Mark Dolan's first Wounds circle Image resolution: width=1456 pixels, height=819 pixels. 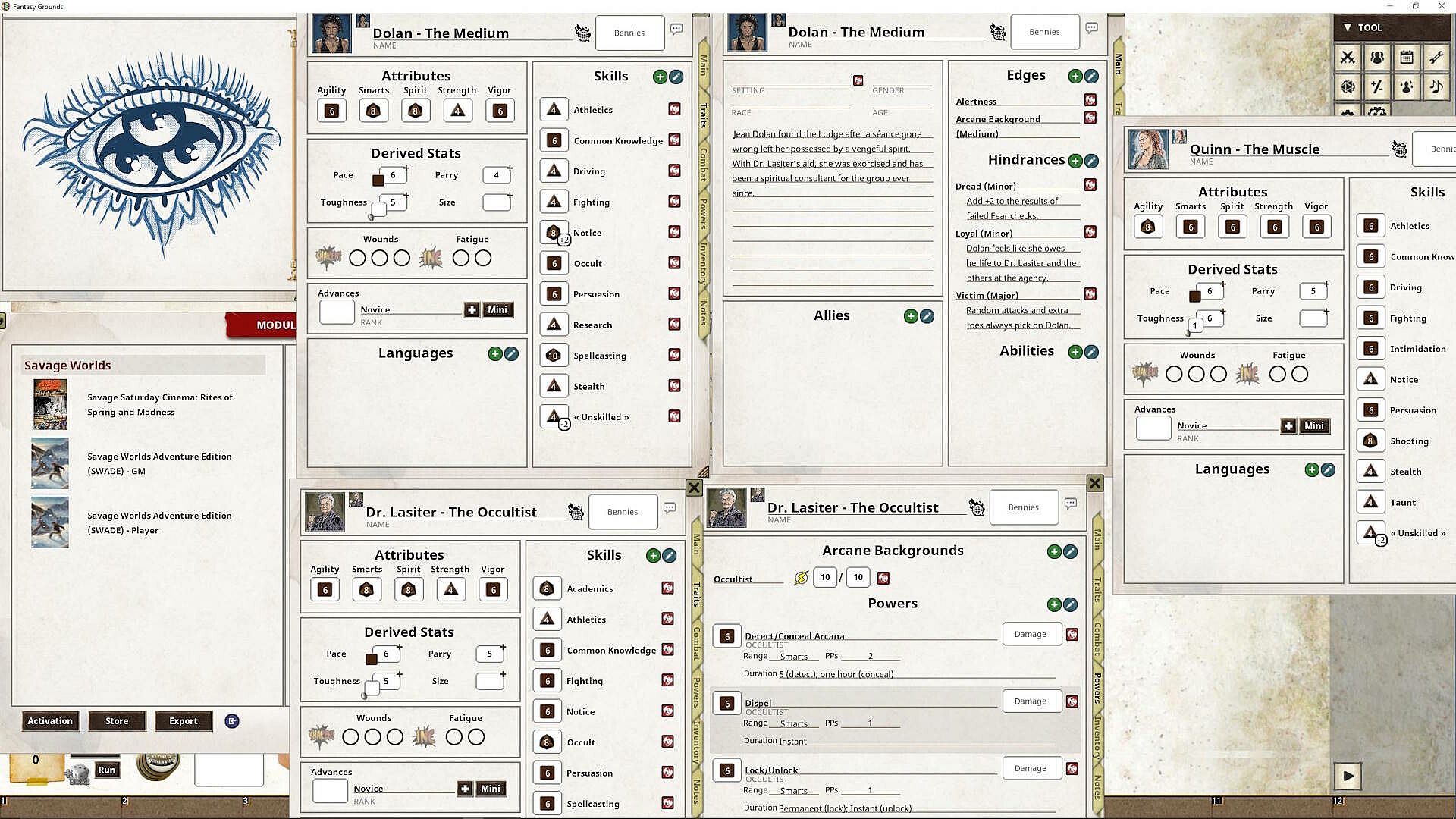coord(357,259)
